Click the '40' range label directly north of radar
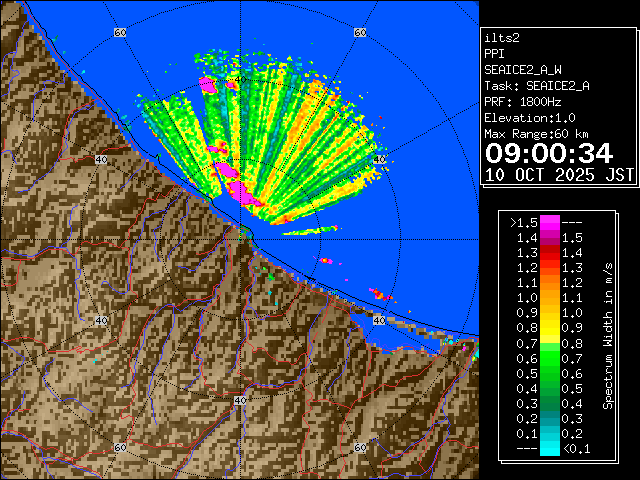 239,79
